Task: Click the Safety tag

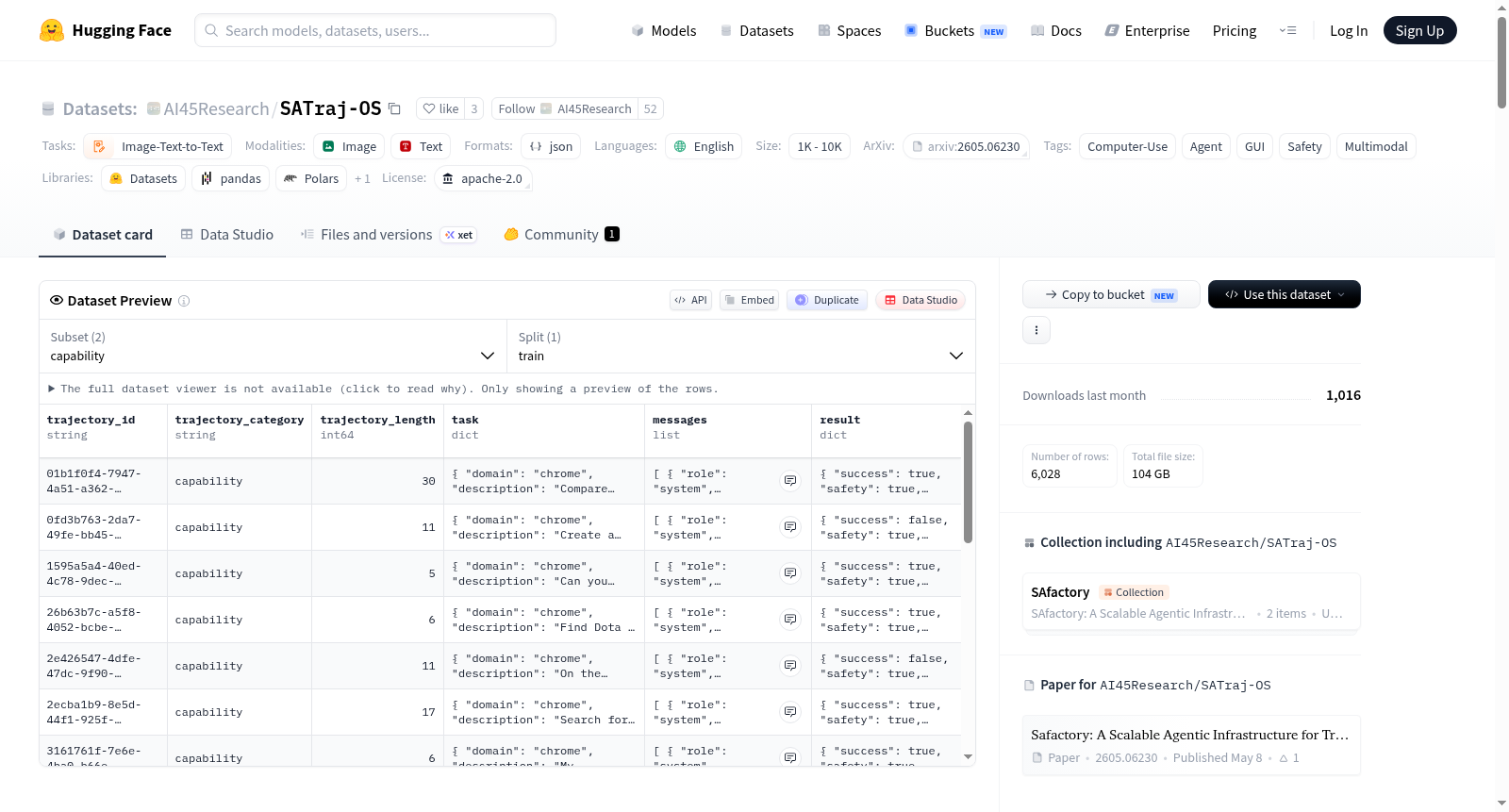Action: (1304, 146)
